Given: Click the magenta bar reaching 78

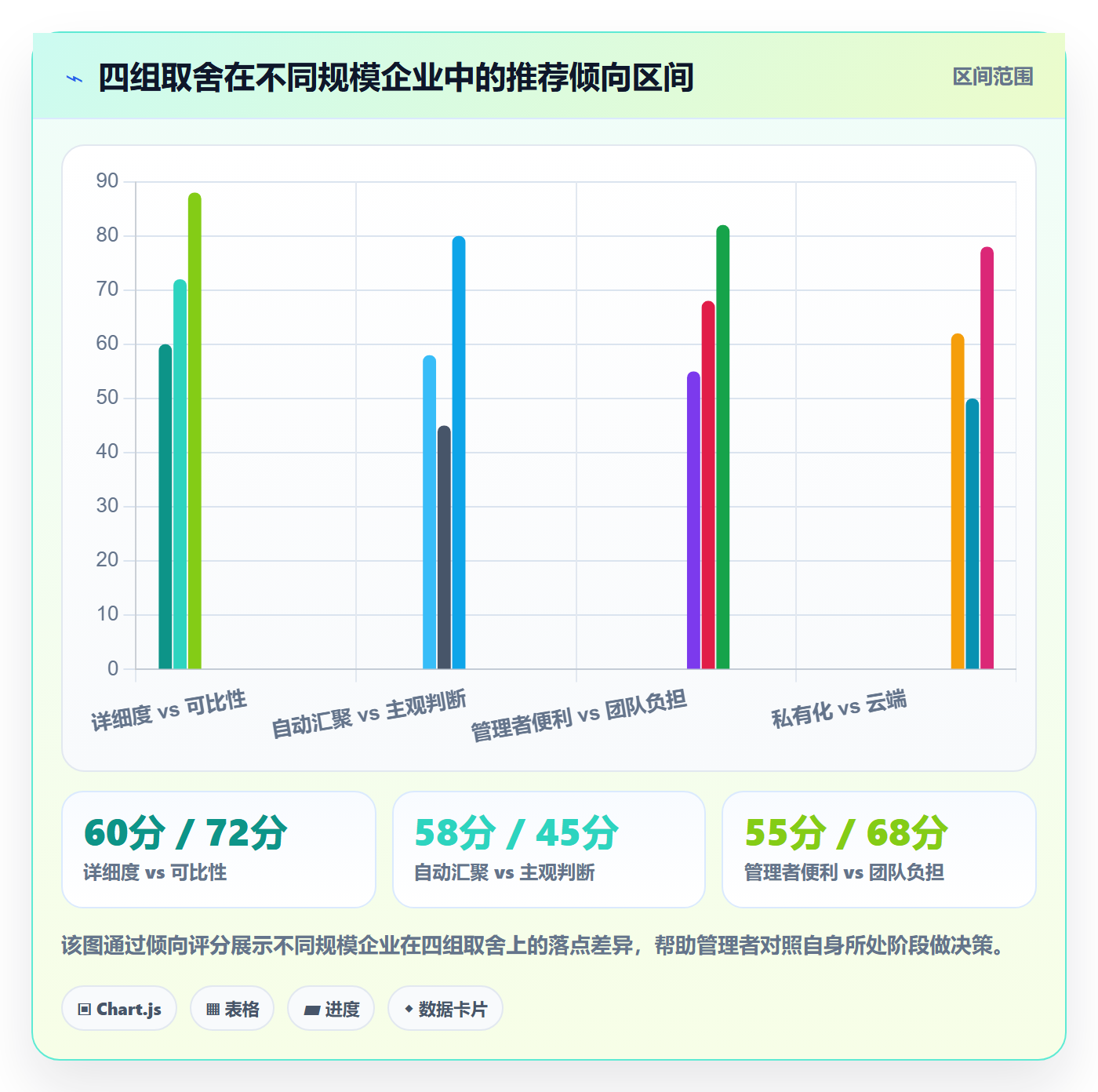Looking at the screenshot, I should pos(987,458).
